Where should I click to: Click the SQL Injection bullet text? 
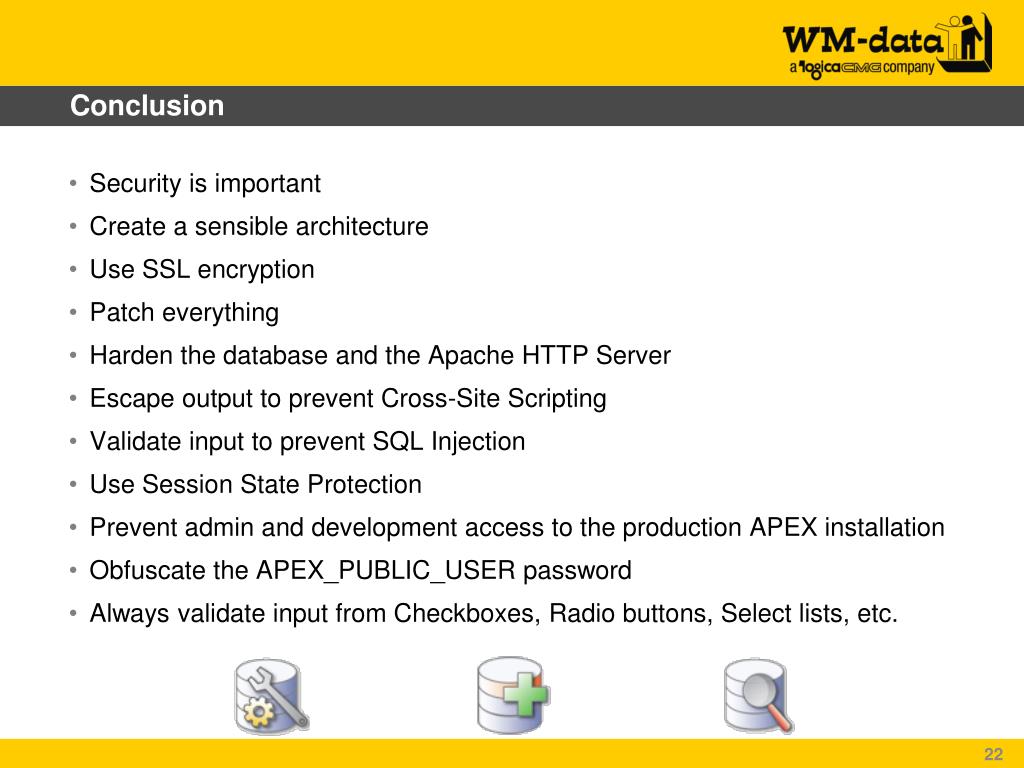pyautogui.click(x=307, y=441)
